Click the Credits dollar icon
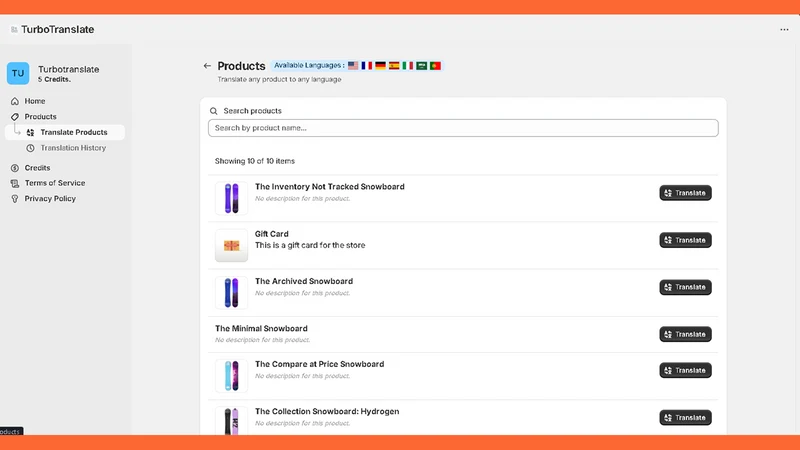 15,168
